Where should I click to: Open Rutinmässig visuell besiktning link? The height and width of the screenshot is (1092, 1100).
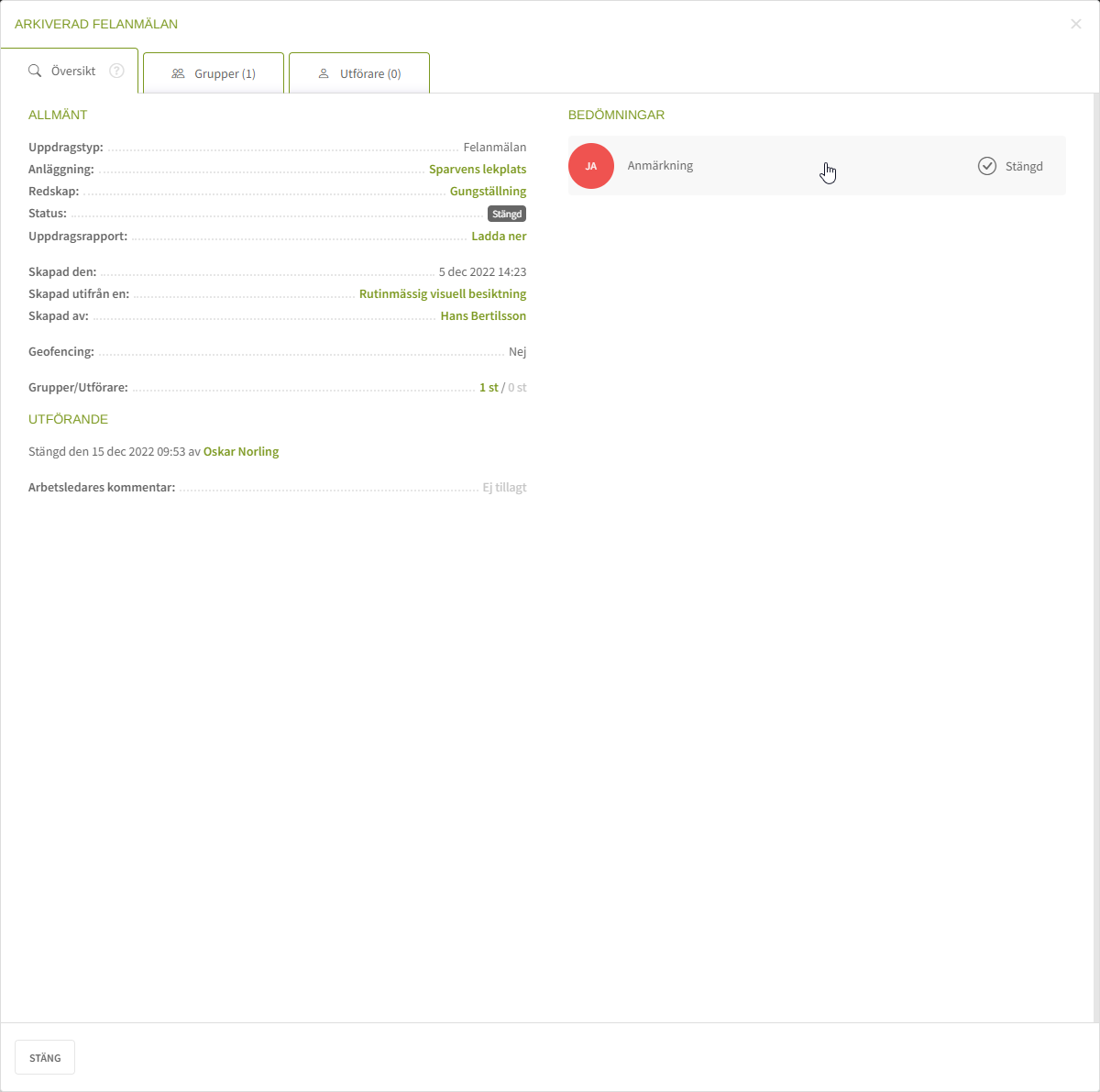coord(443,294)
